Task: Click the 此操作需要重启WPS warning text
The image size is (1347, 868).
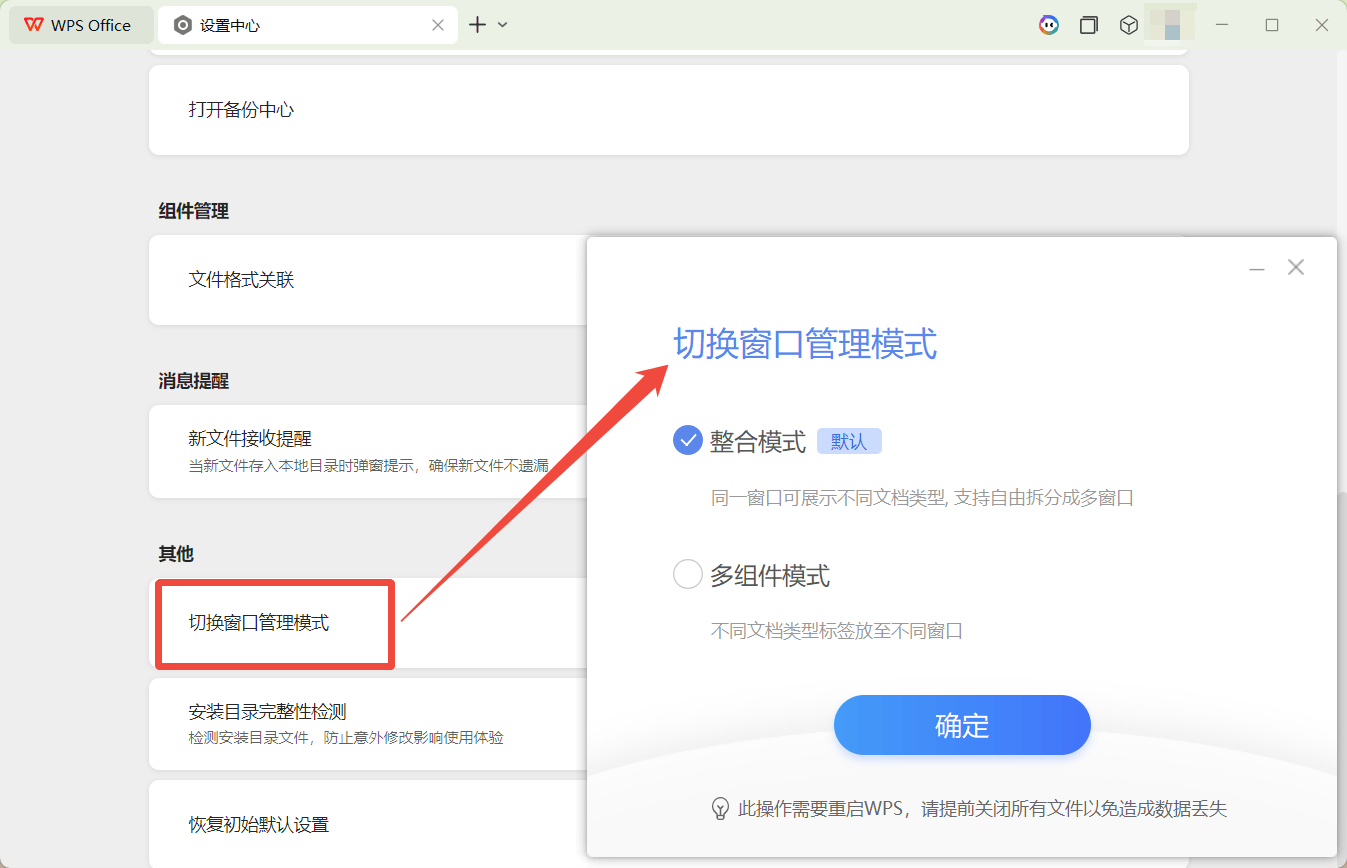Action: (982, 809)
